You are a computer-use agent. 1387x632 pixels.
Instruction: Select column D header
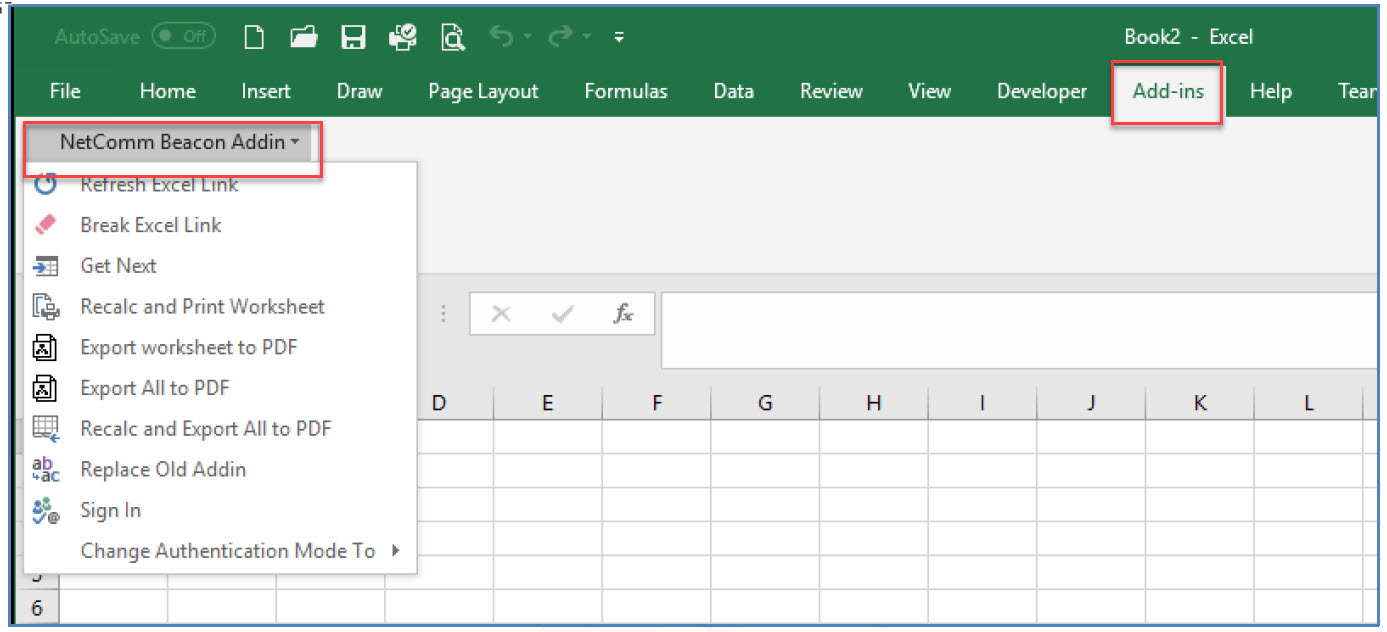[x=438, y=404]
